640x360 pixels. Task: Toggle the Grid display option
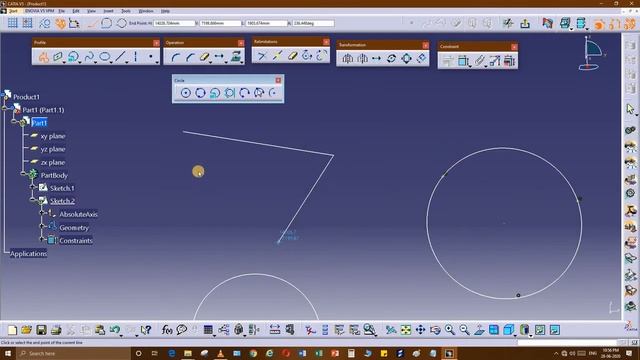tap(13, 23)
